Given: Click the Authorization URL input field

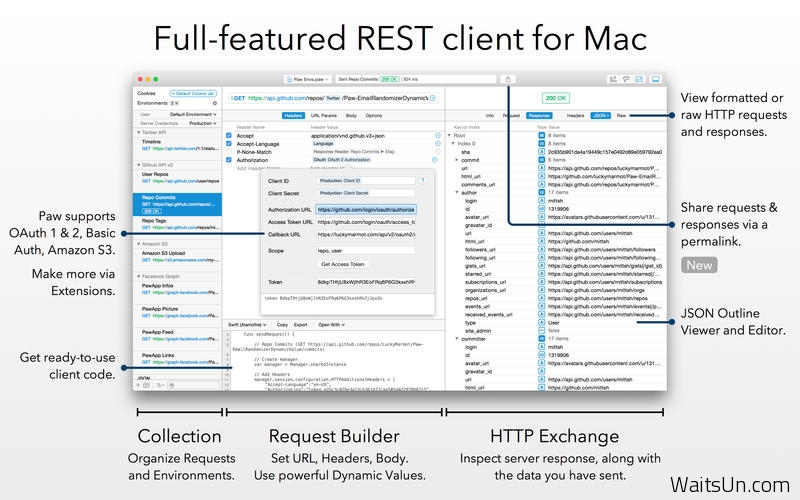Looking at the screenshot, I should point(366,210).
